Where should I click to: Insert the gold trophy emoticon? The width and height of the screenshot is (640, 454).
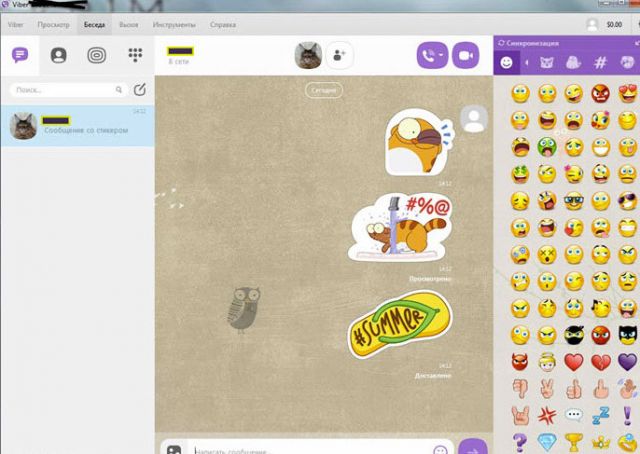pos(573,442)
